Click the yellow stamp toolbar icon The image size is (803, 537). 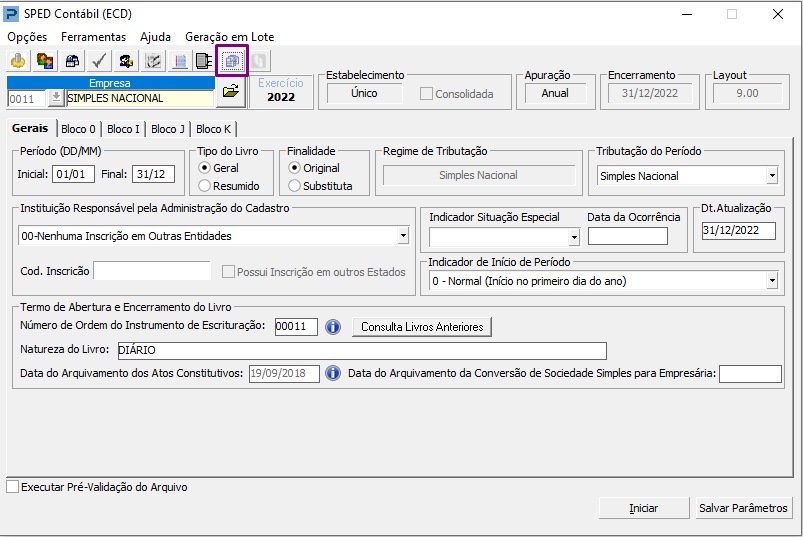pos(18,61)
